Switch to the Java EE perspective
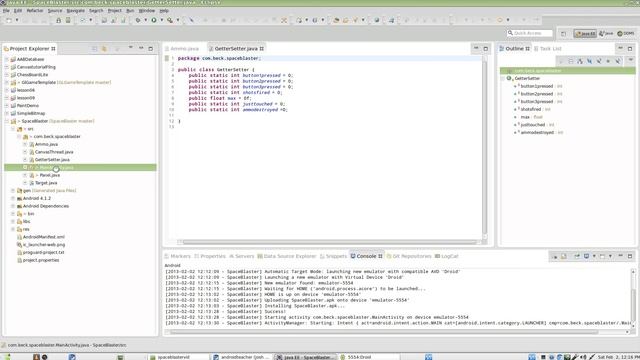The height and width of the screenshot is (360, 640). [x=585, y=33]
